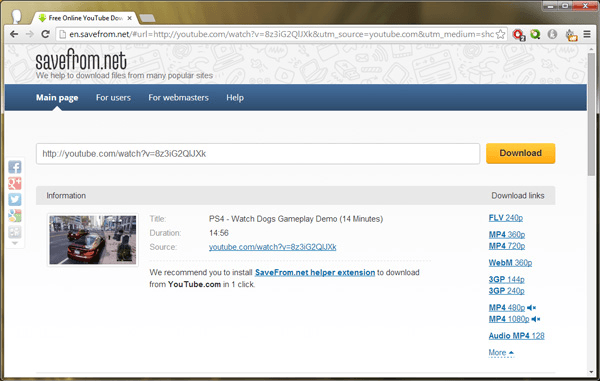Open the For users menu item
The height and width of the screenshot is (381, 600).
[113, 98]
